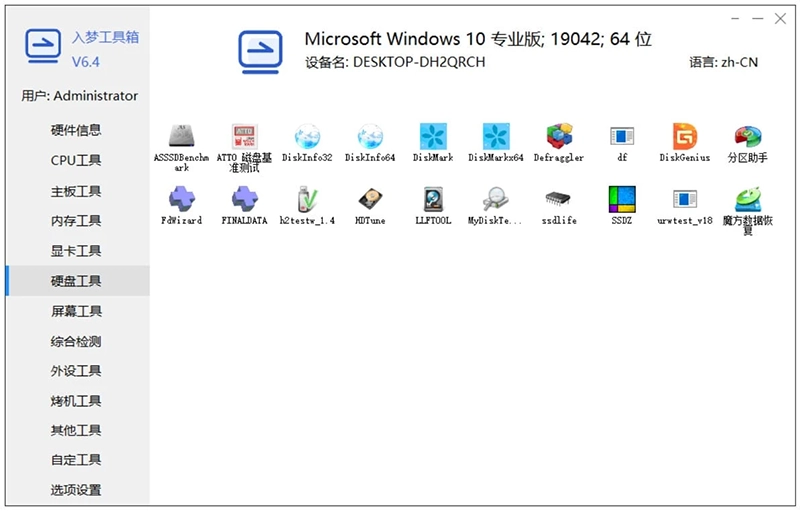
Task: Select the CPU工具 sidebar item
Action: pyautogui.click(x=76, y=160)
